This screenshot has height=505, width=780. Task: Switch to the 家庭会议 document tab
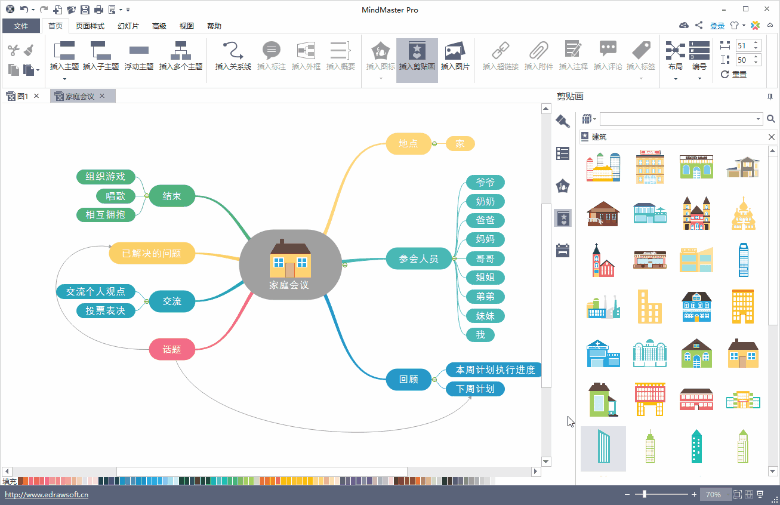(80, 97)
